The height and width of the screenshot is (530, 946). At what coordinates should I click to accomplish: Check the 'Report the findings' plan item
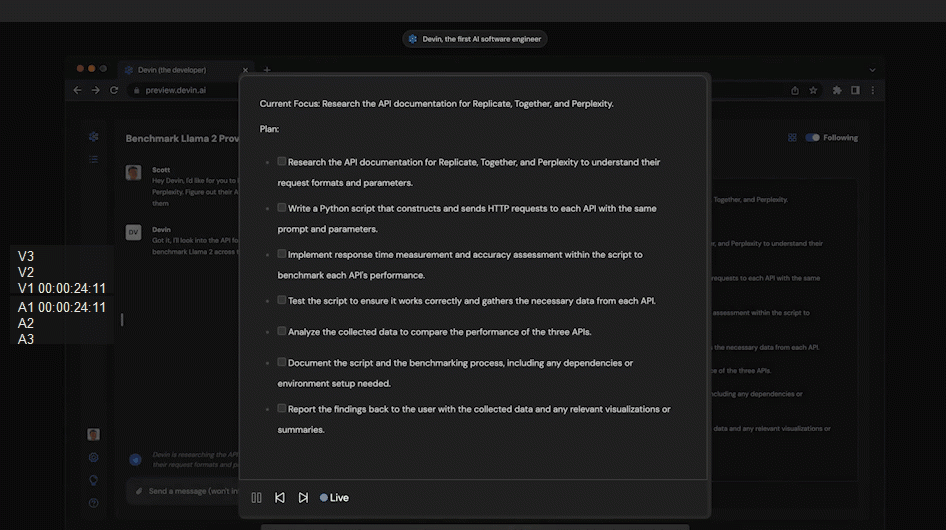click(x=282, y=408)
